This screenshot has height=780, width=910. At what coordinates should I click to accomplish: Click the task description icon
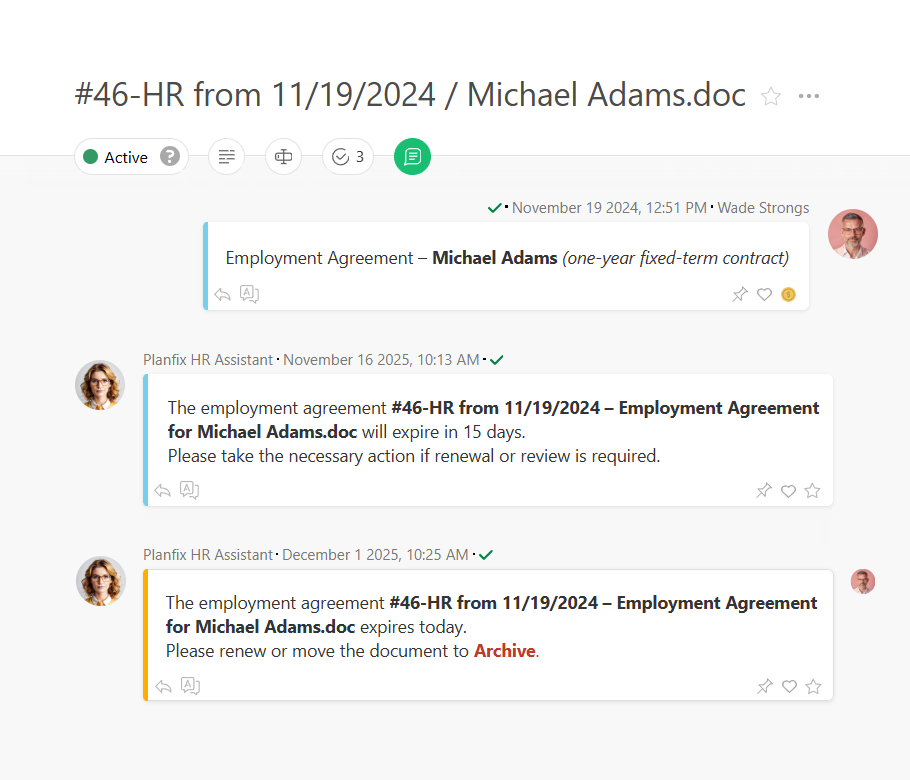(x=225, y=156)
